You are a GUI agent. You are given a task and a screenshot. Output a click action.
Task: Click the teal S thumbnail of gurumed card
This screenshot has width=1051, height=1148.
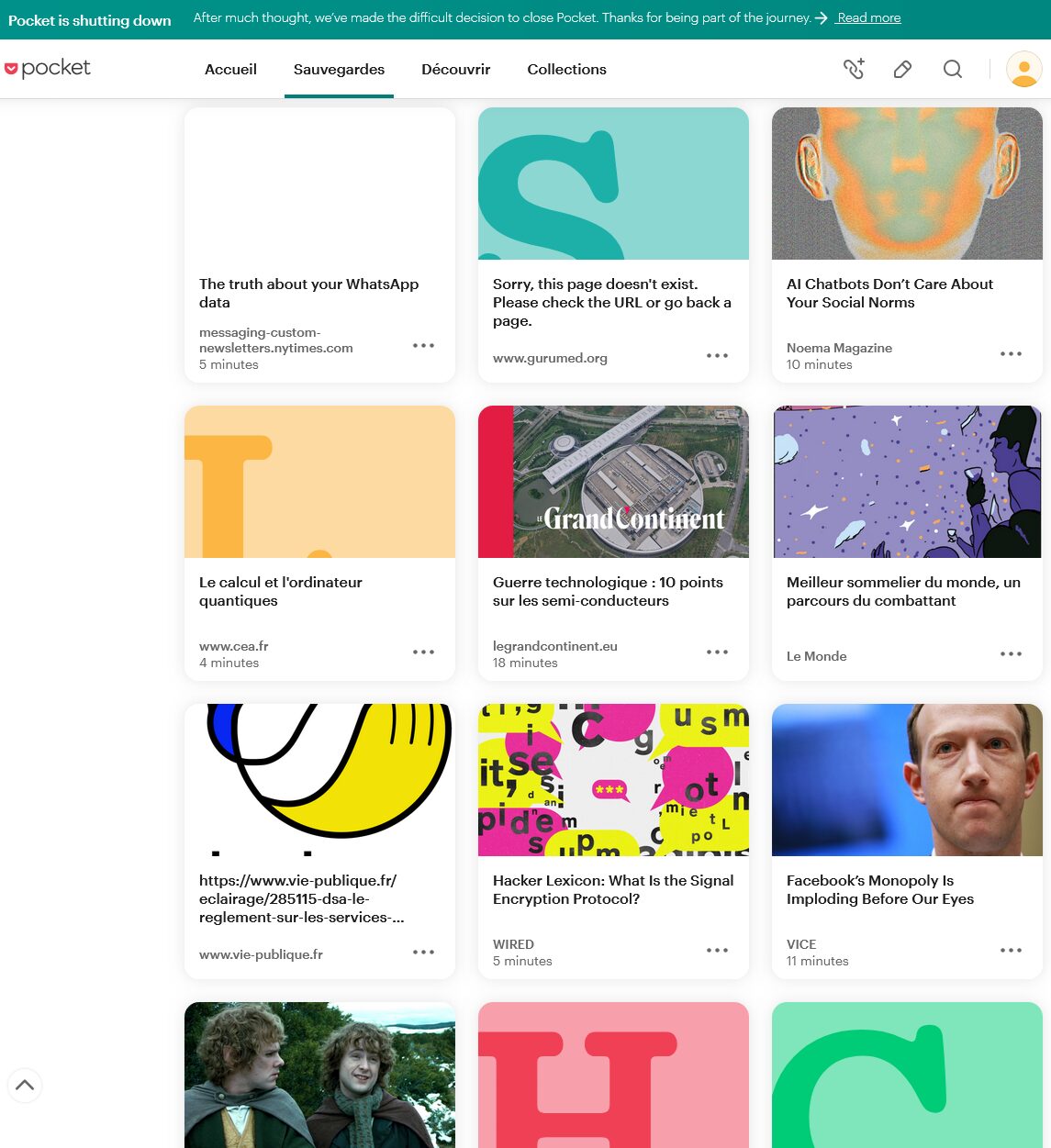click(x=613, y=184)
